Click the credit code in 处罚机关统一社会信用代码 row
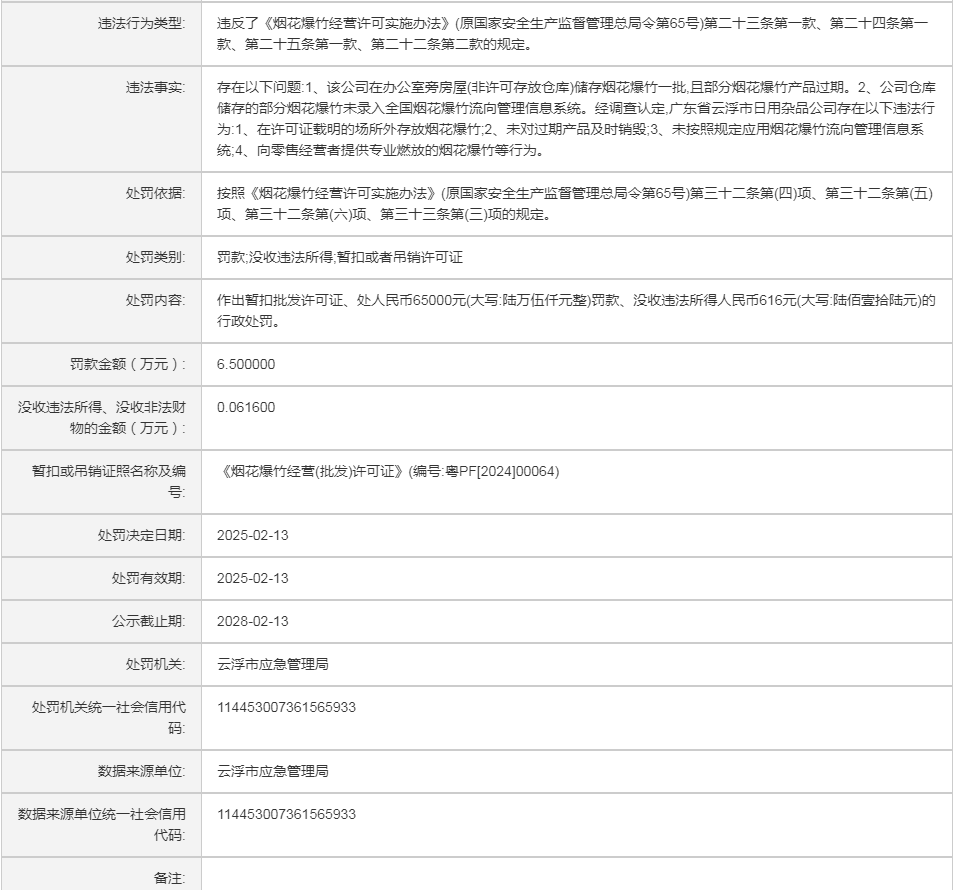Image resolution: width=954 pixels, height=890 pixels. [x=286, y=708]
